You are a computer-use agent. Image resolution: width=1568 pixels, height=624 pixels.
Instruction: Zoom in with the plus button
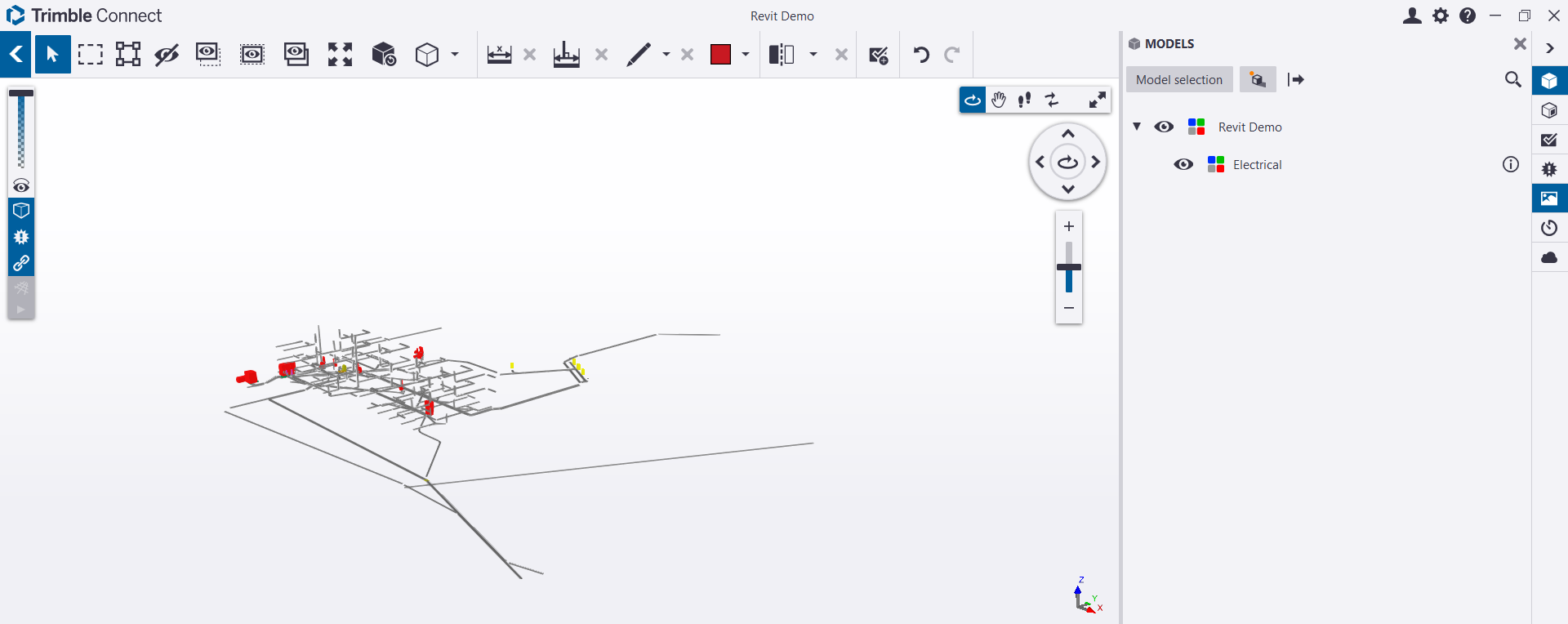1069,226
